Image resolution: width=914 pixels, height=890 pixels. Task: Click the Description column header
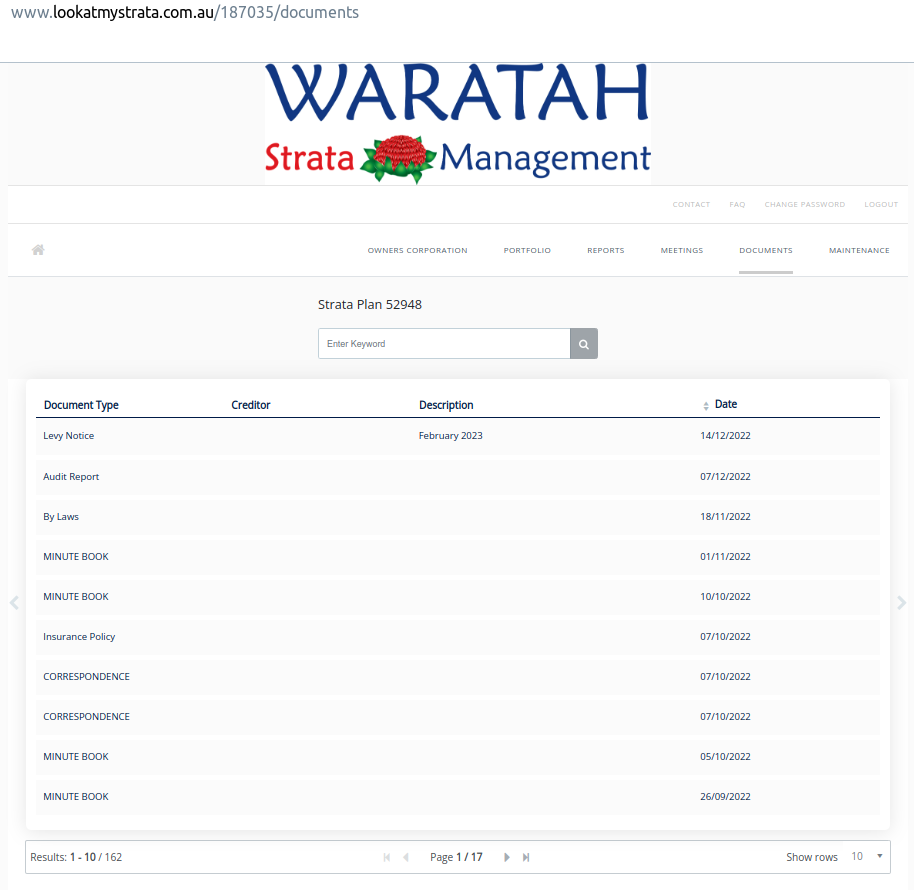446,405
